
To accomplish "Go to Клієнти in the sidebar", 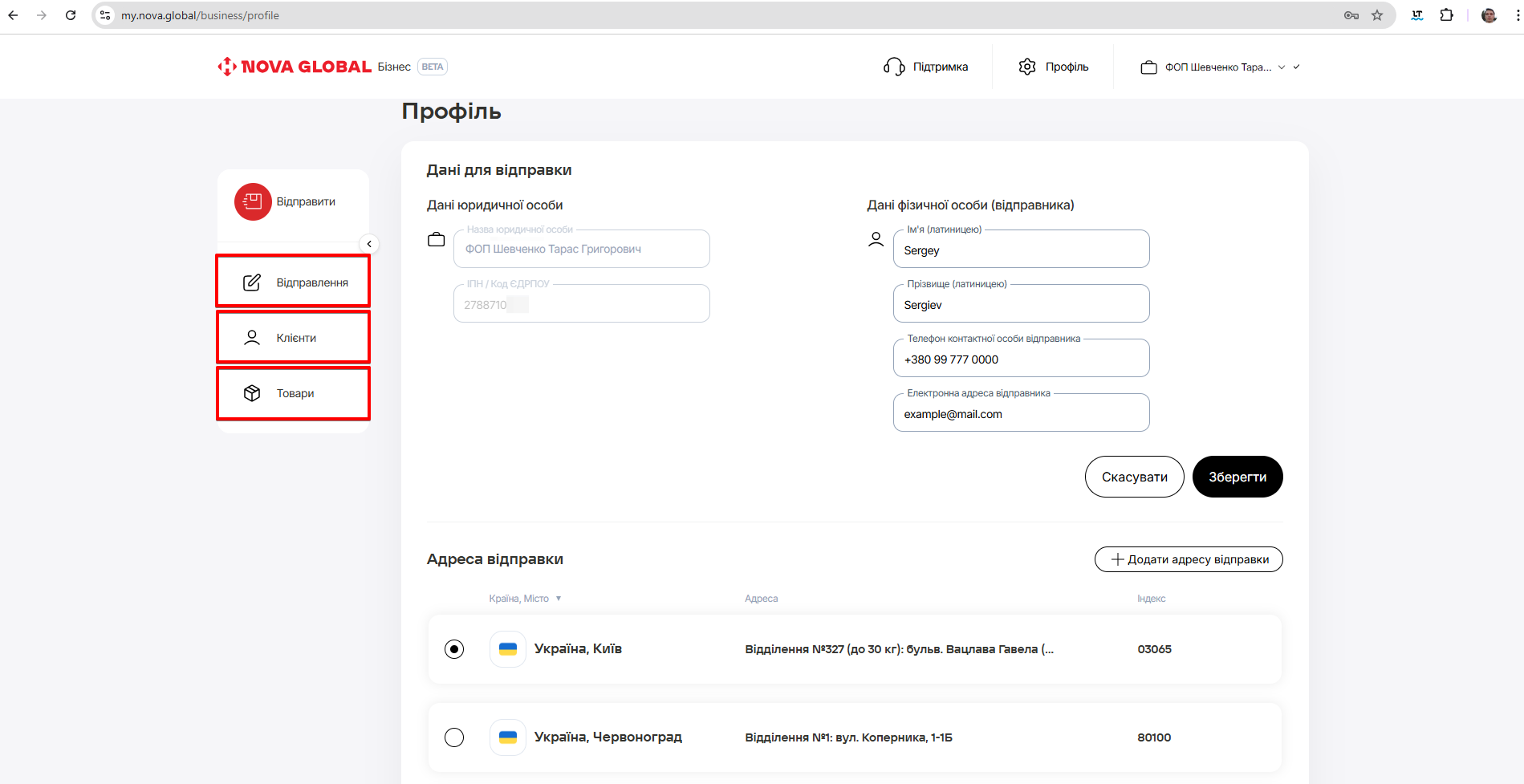I will (x=294, y=338).
